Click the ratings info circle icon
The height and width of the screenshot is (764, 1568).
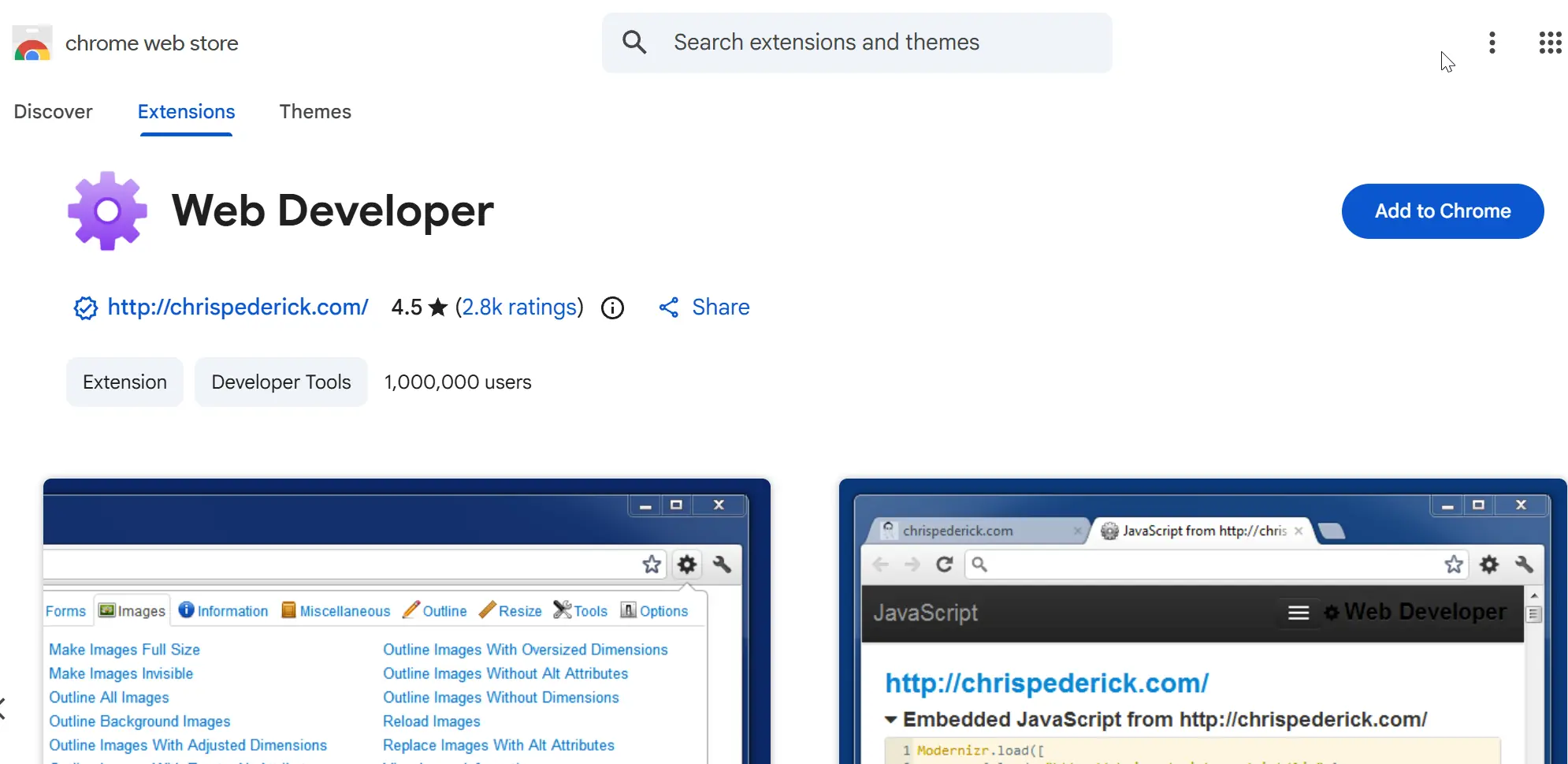[x=612, y=307]
